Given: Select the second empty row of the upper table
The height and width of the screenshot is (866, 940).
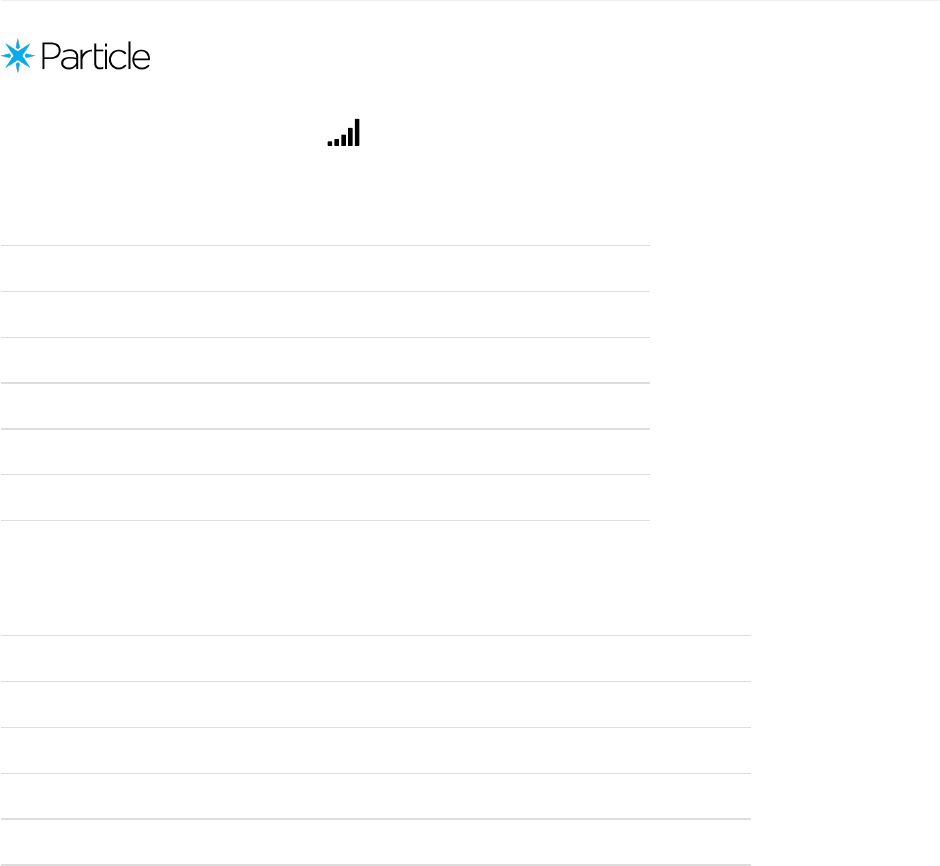Looking at the screenshot, I should [326, 315].
